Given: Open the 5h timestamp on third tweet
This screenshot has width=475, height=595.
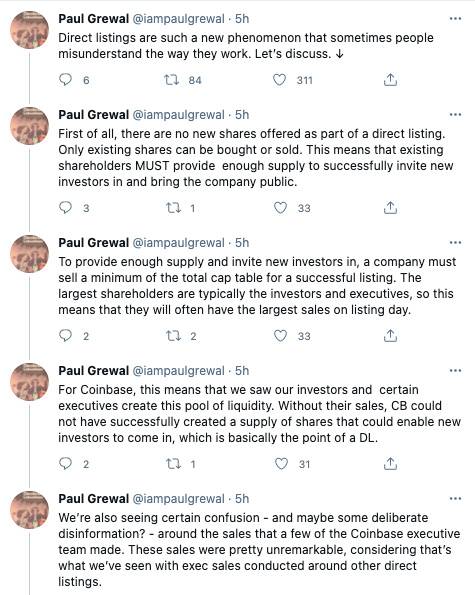Looking at the screenshot, I should 242,242.
